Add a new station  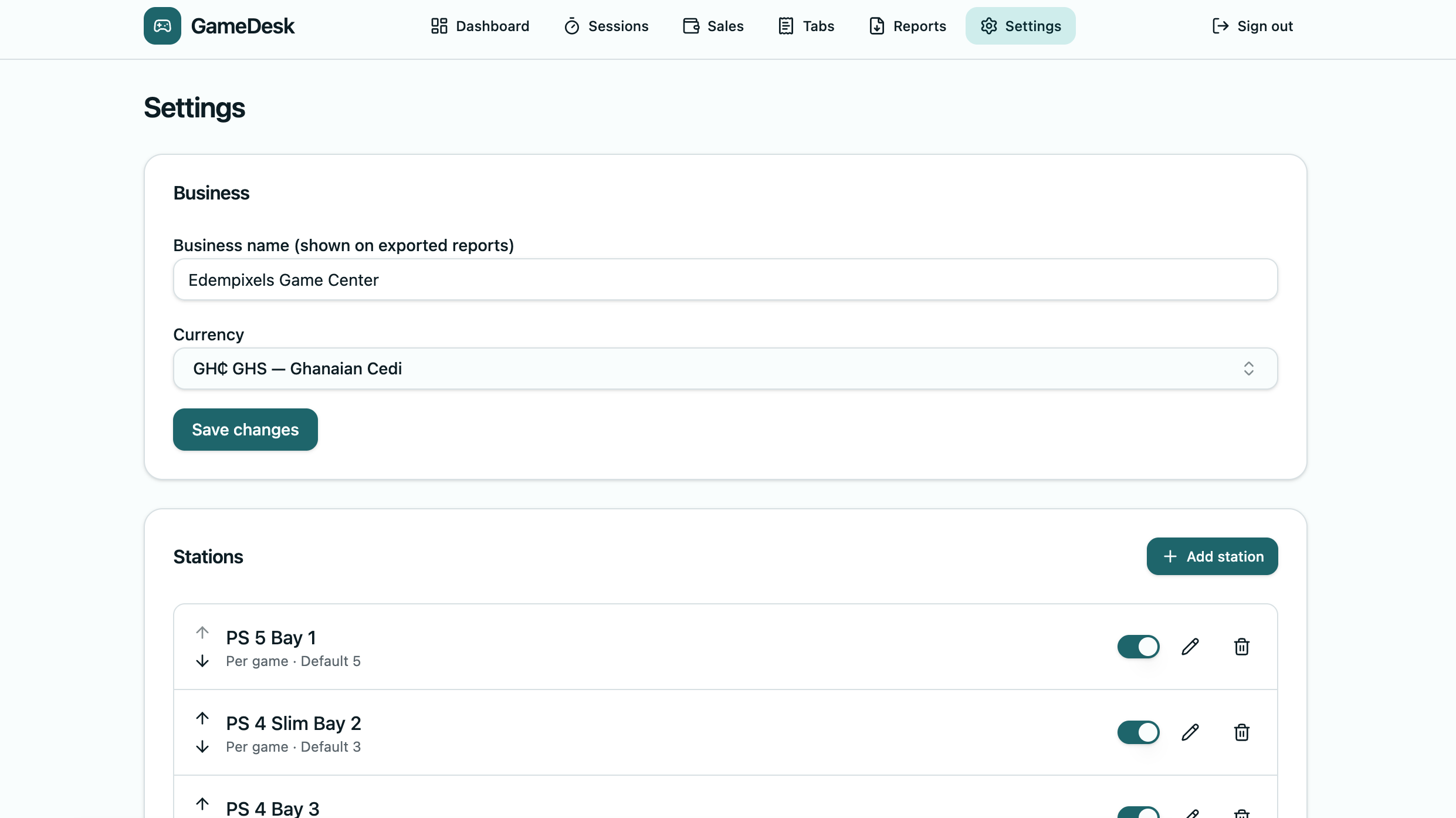tap(1212, 556)
